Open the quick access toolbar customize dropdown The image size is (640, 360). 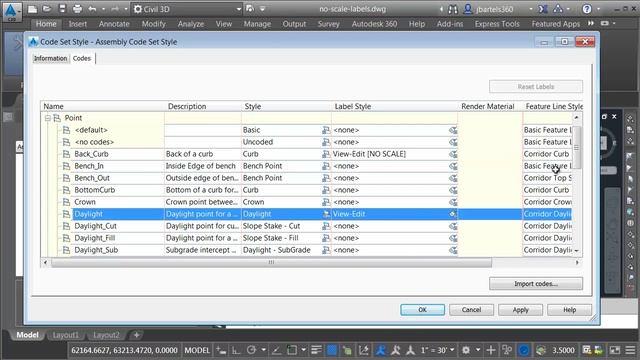(x=262, y=9)
